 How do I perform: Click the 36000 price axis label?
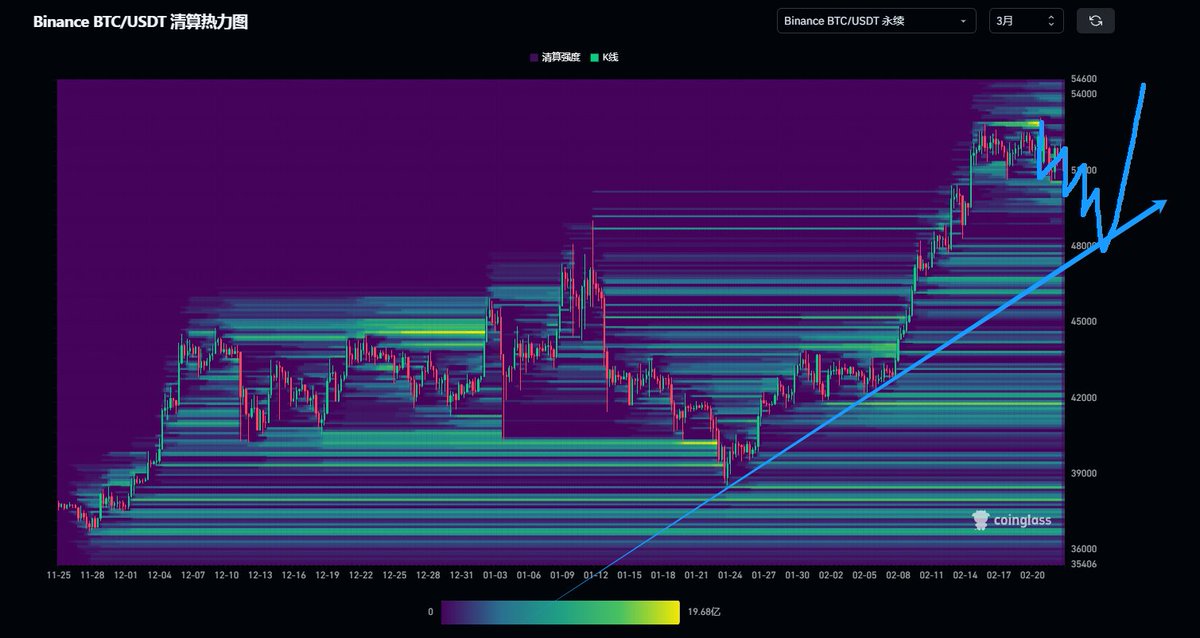[x=1084, y=549]
